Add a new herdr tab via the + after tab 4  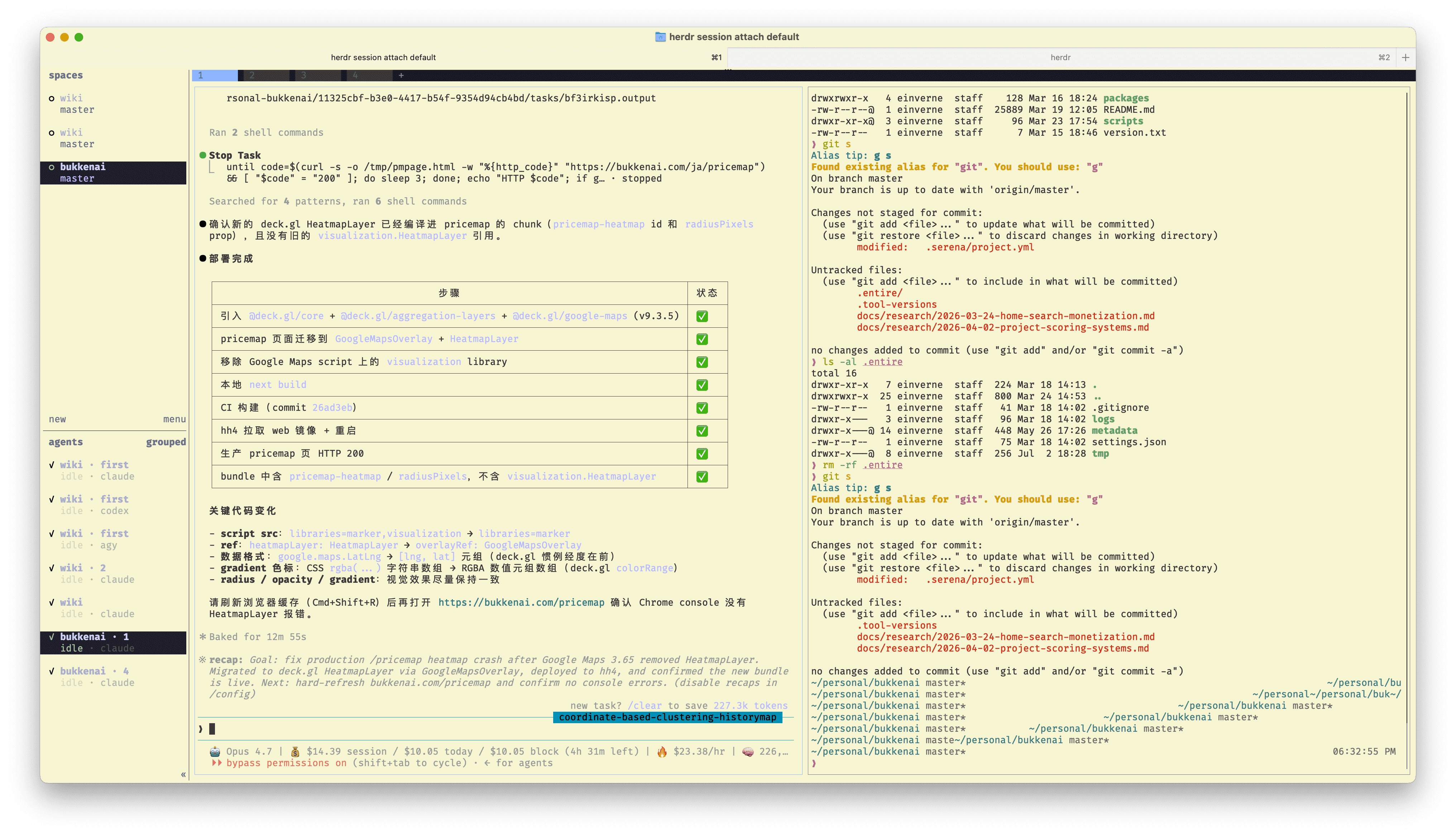pos(401,75)
